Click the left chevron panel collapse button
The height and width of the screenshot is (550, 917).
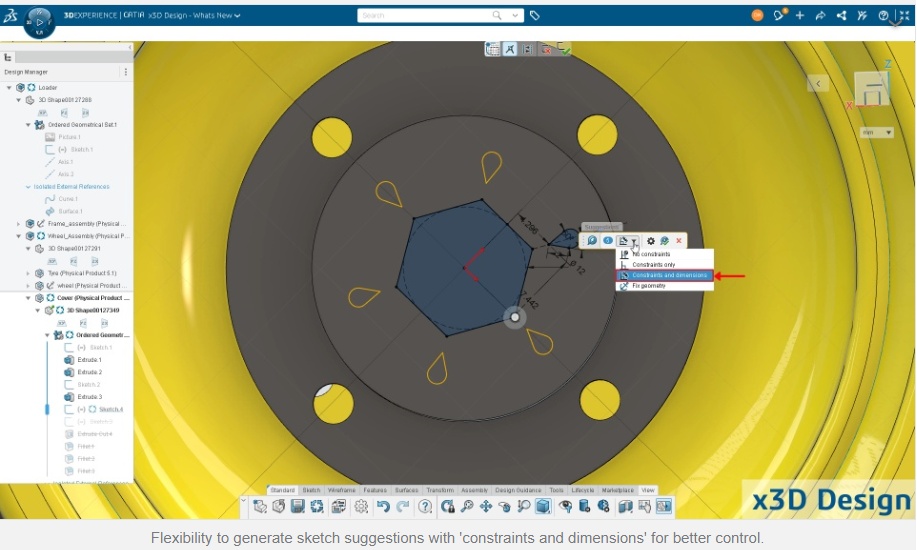pyautogui.click(x=818, y=84)
